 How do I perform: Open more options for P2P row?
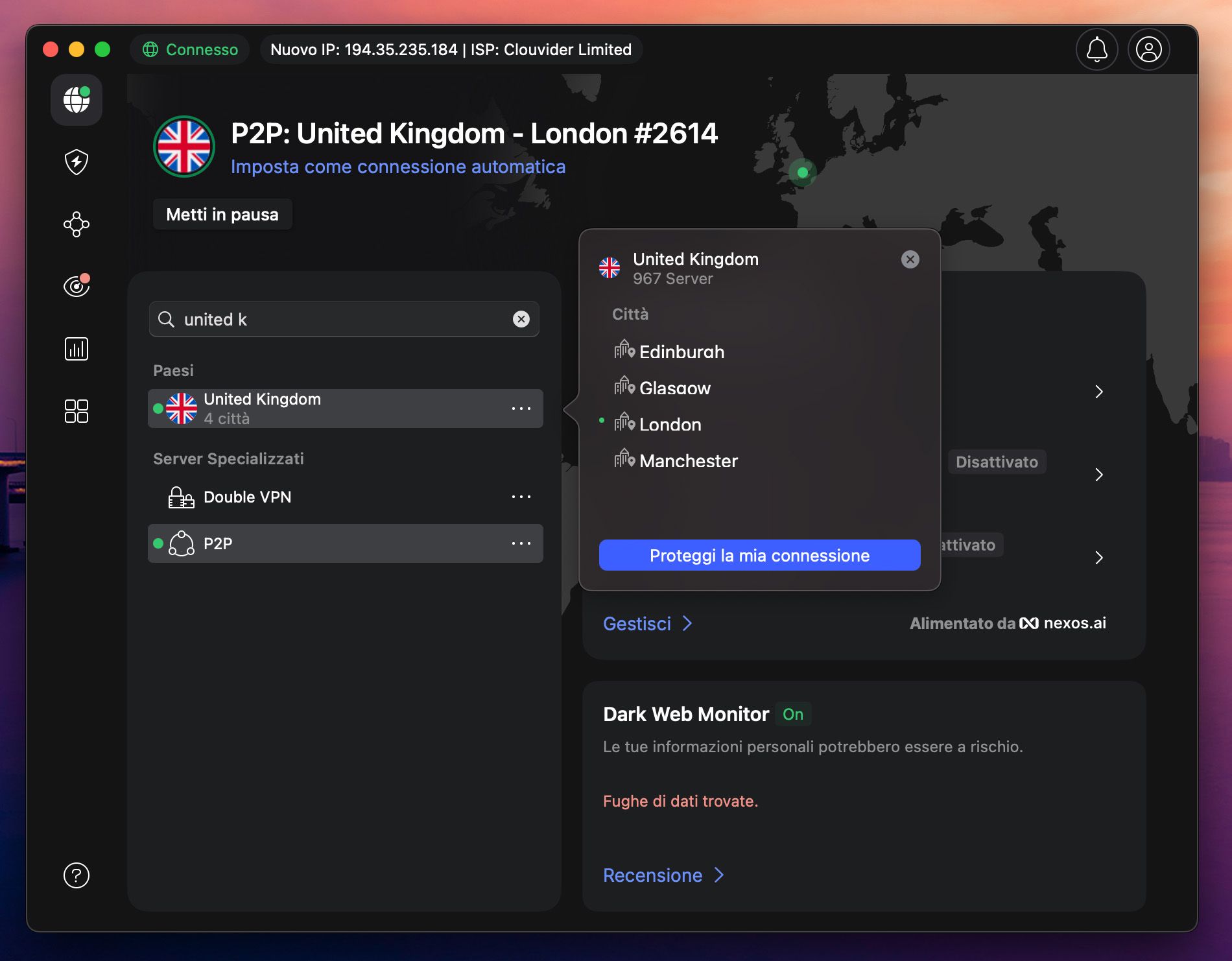[521, 543]
